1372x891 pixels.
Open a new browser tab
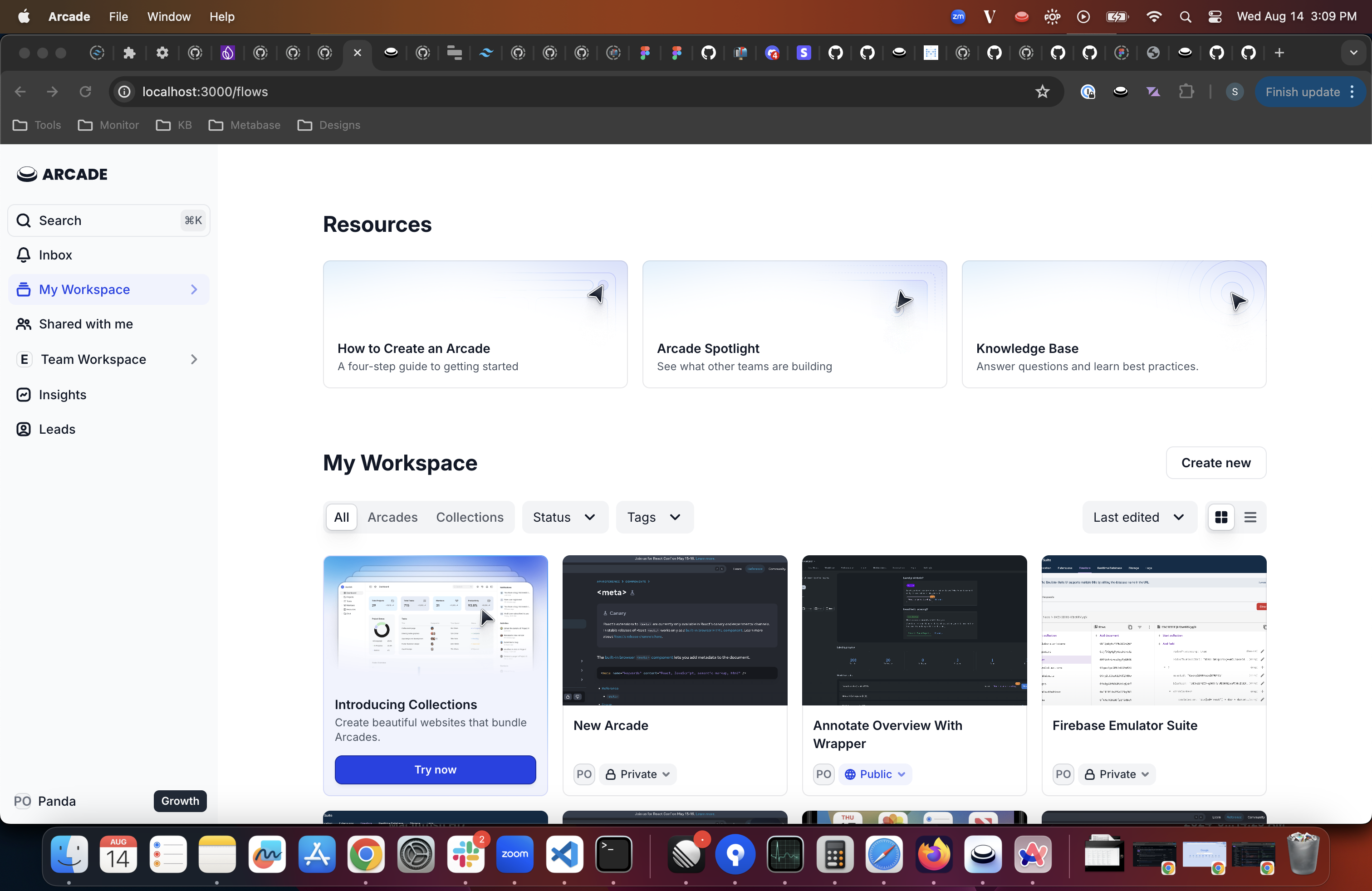click(1279, 53)
